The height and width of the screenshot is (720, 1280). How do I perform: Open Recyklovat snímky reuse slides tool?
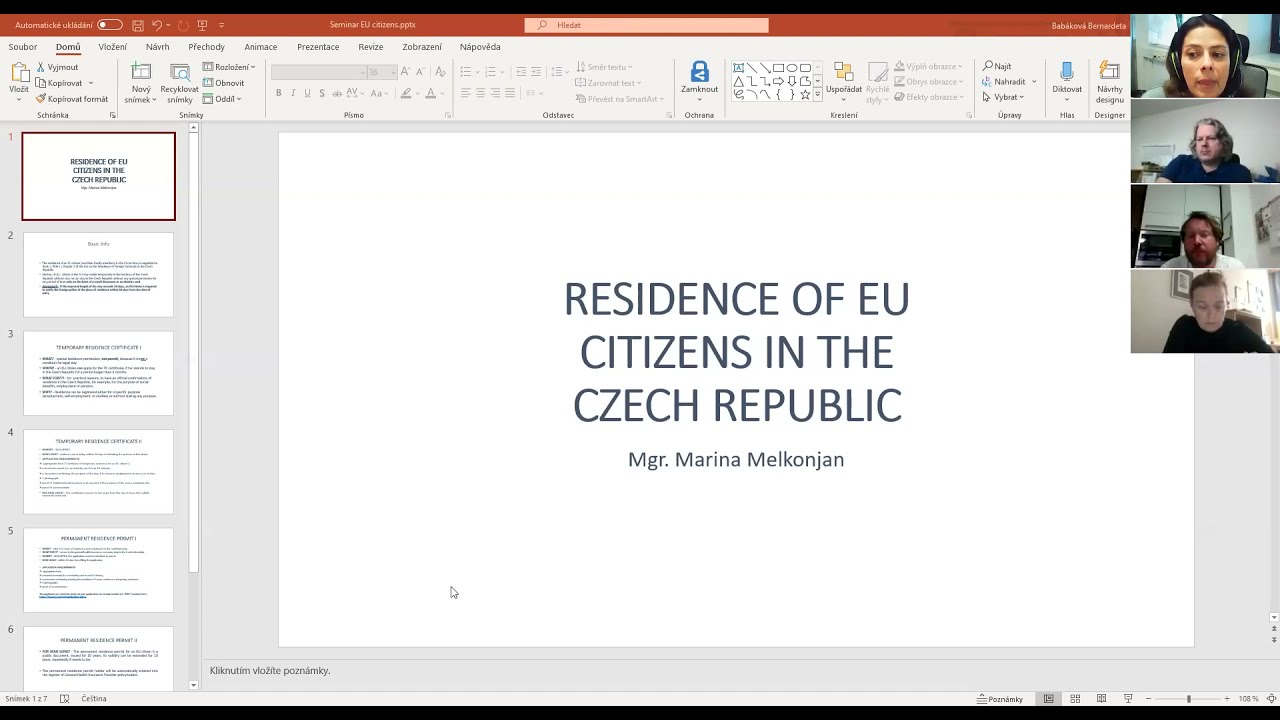coord(180,84)
